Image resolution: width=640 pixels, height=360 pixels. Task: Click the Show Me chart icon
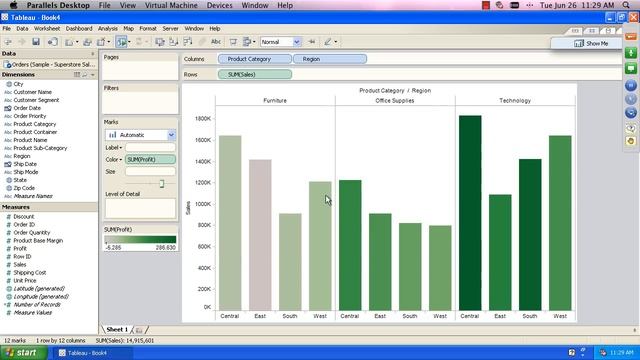click(579, 43)
